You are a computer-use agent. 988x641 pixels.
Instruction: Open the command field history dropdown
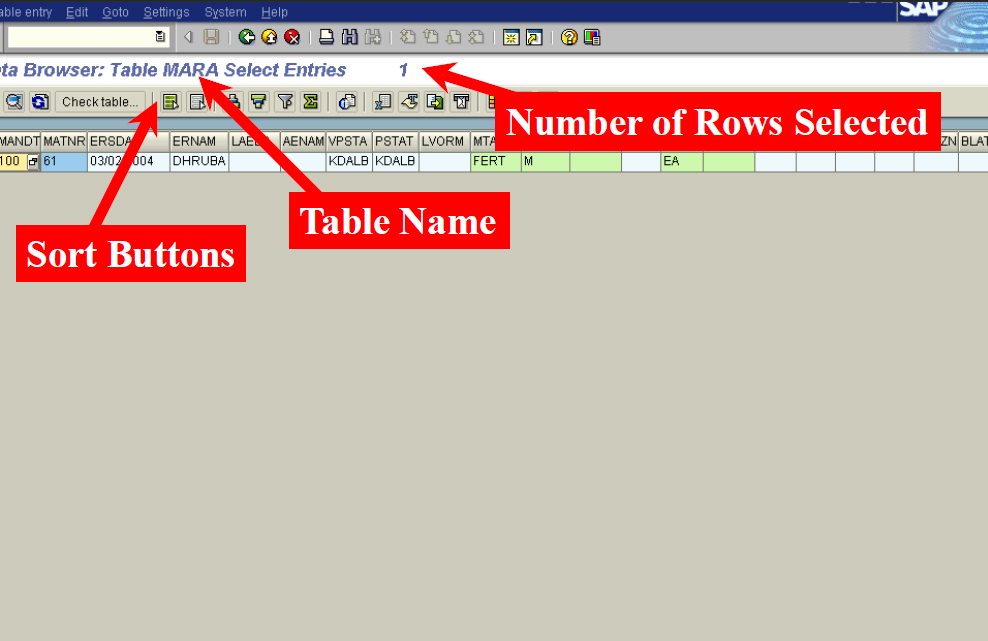click(160, 37)
